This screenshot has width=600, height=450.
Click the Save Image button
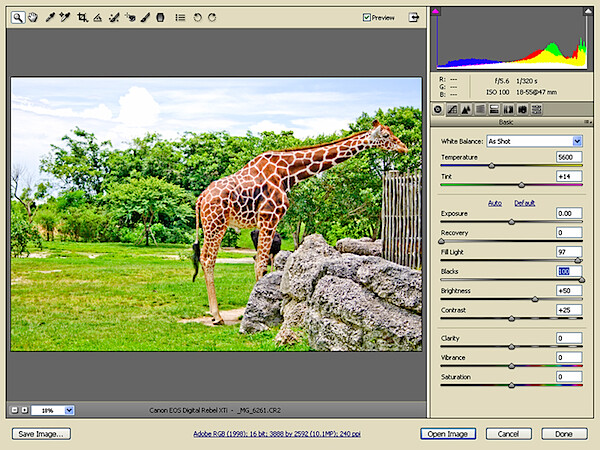(41, 434)
